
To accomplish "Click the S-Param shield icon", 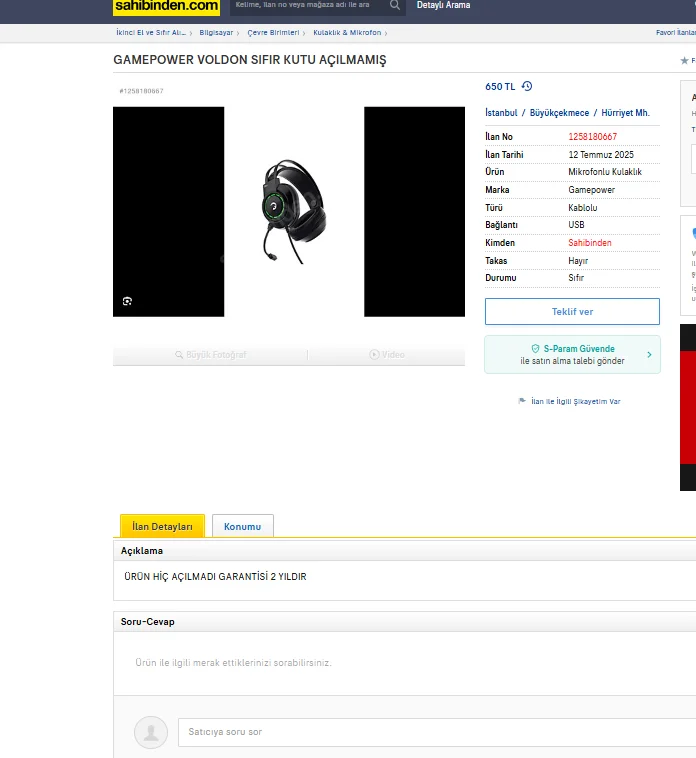I will 535,349.
